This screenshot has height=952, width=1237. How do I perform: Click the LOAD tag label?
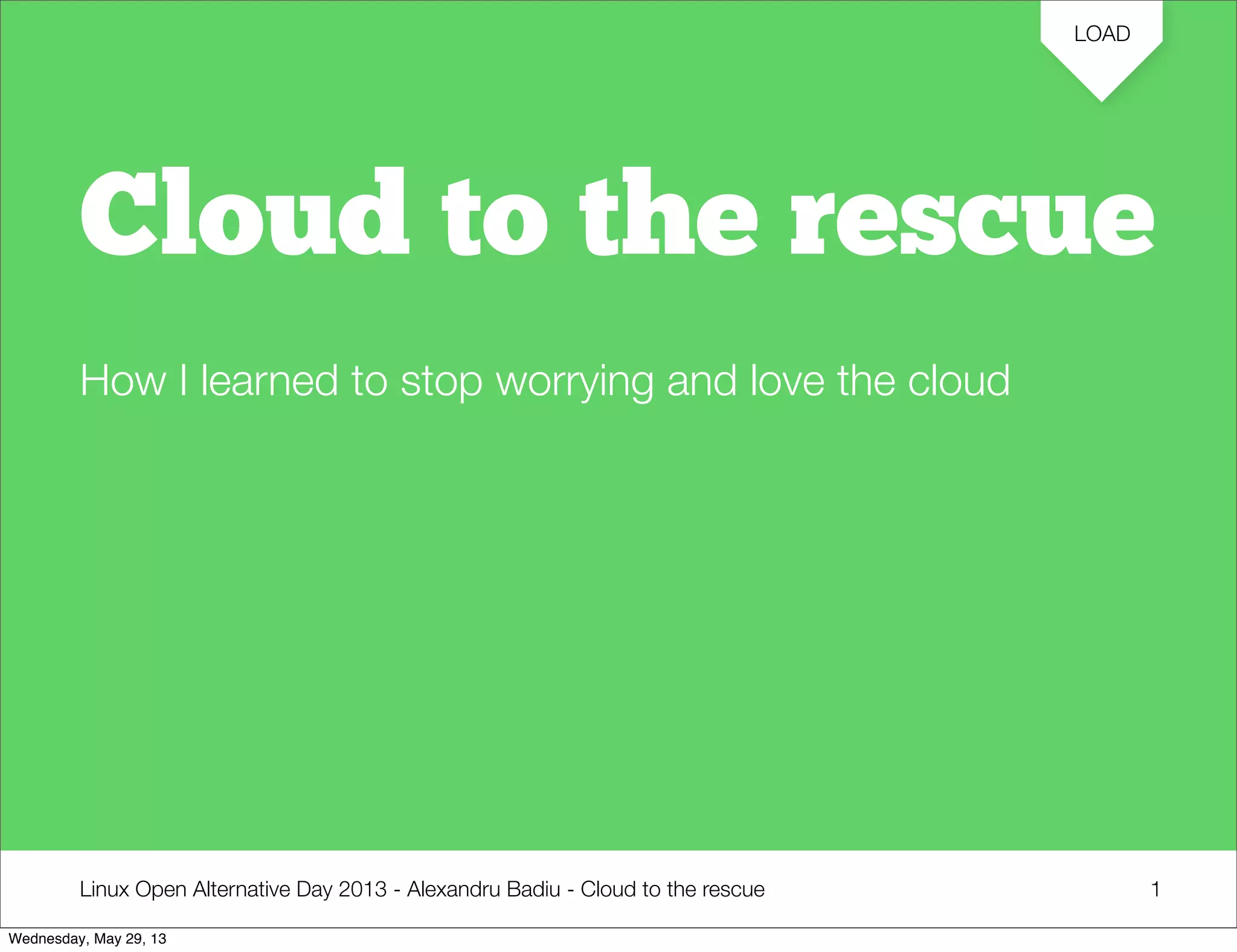pos(1102,34)
